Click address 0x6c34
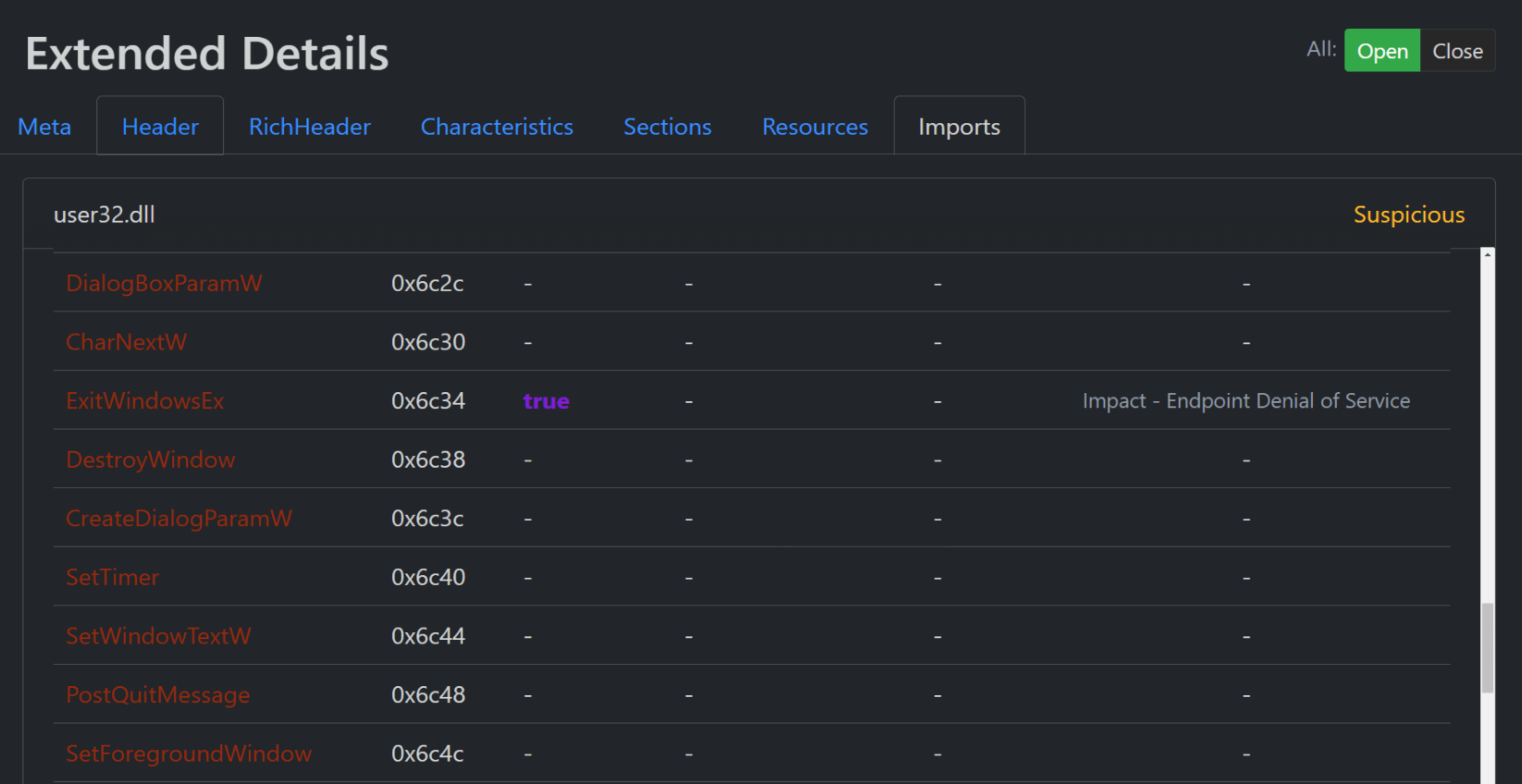Viewport: 1522px width, 784px height. click(428, 400)
